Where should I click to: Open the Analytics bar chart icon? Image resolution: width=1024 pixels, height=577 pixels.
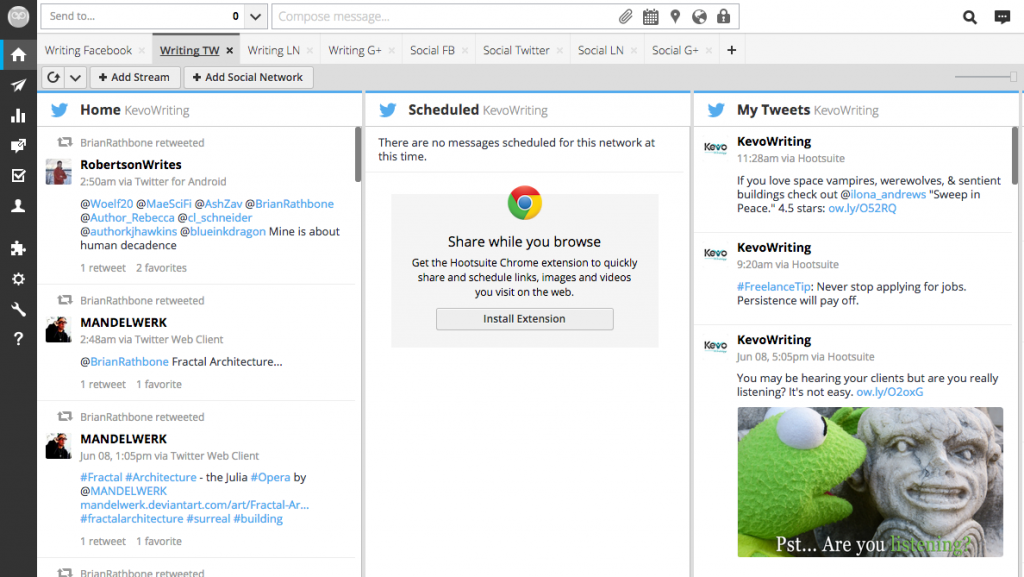18,116
